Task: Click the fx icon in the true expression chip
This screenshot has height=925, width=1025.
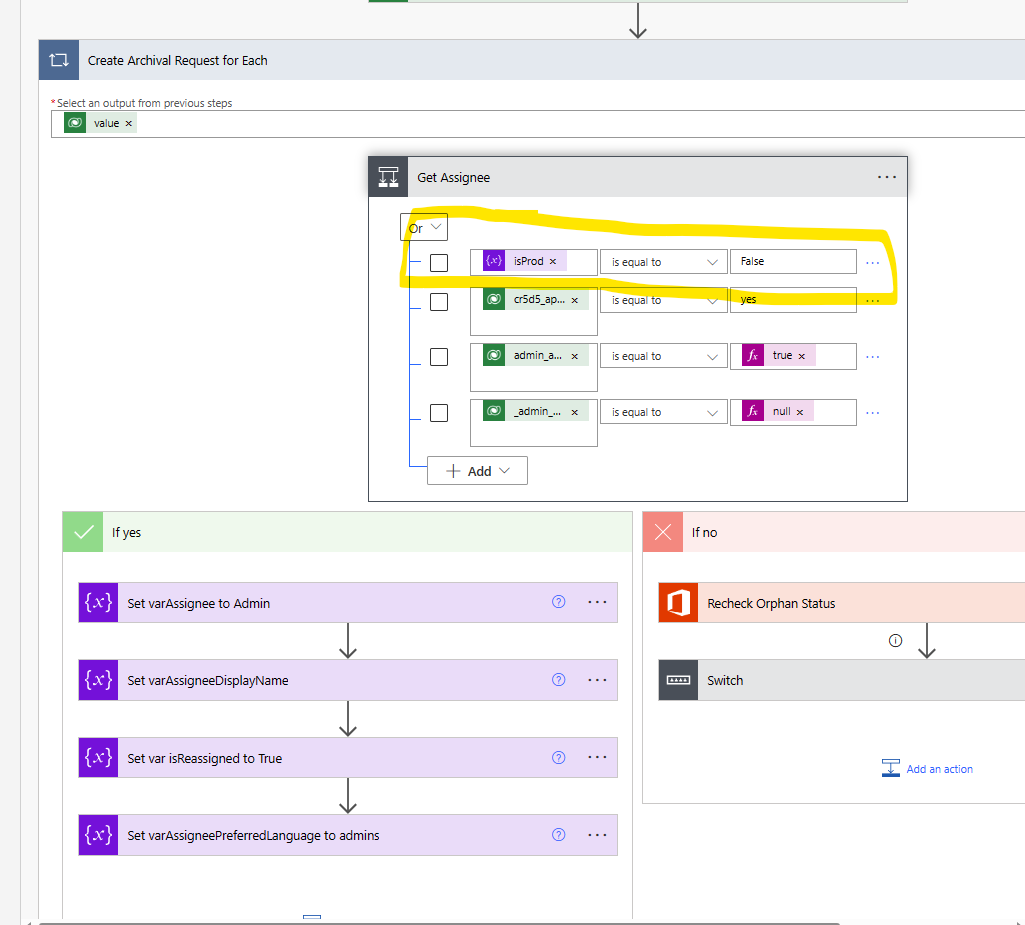Action: click(x=751, y=355)
